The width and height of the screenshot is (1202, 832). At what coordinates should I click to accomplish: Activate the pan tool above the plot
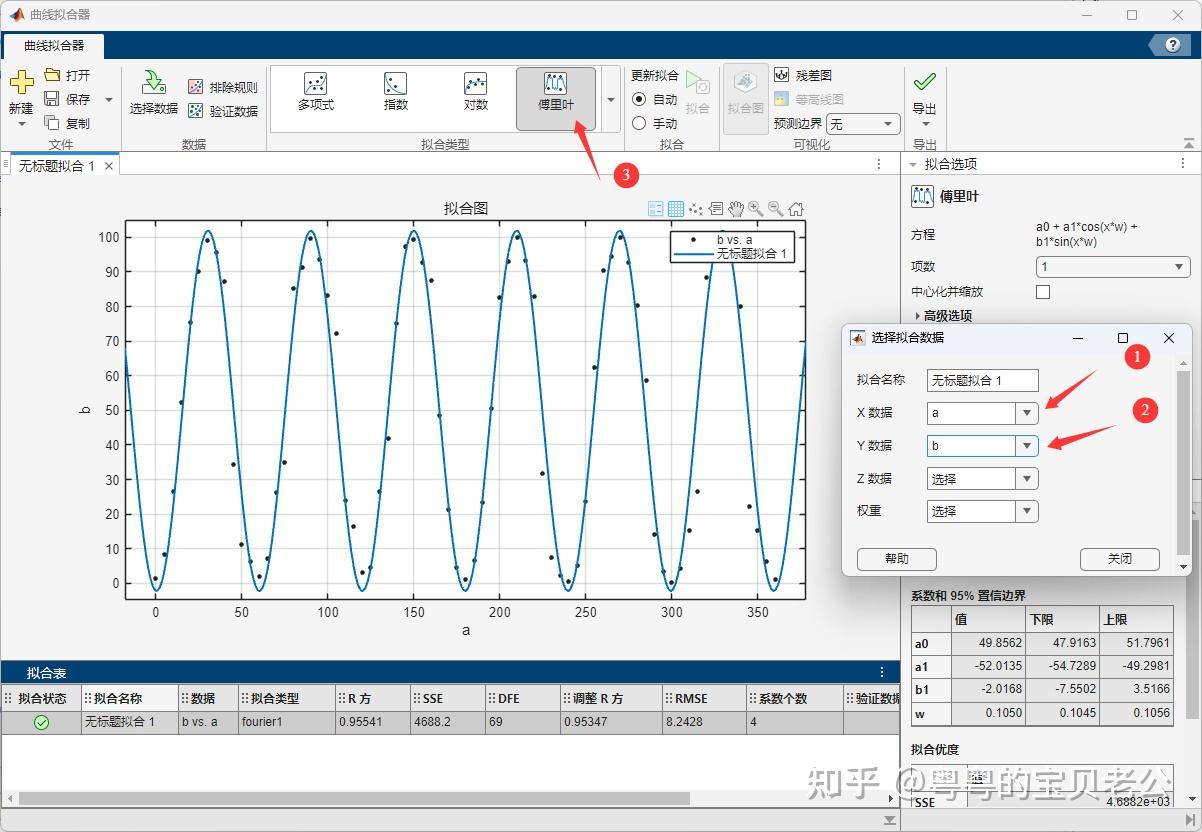pyautogui.click(x=735, y=208)
